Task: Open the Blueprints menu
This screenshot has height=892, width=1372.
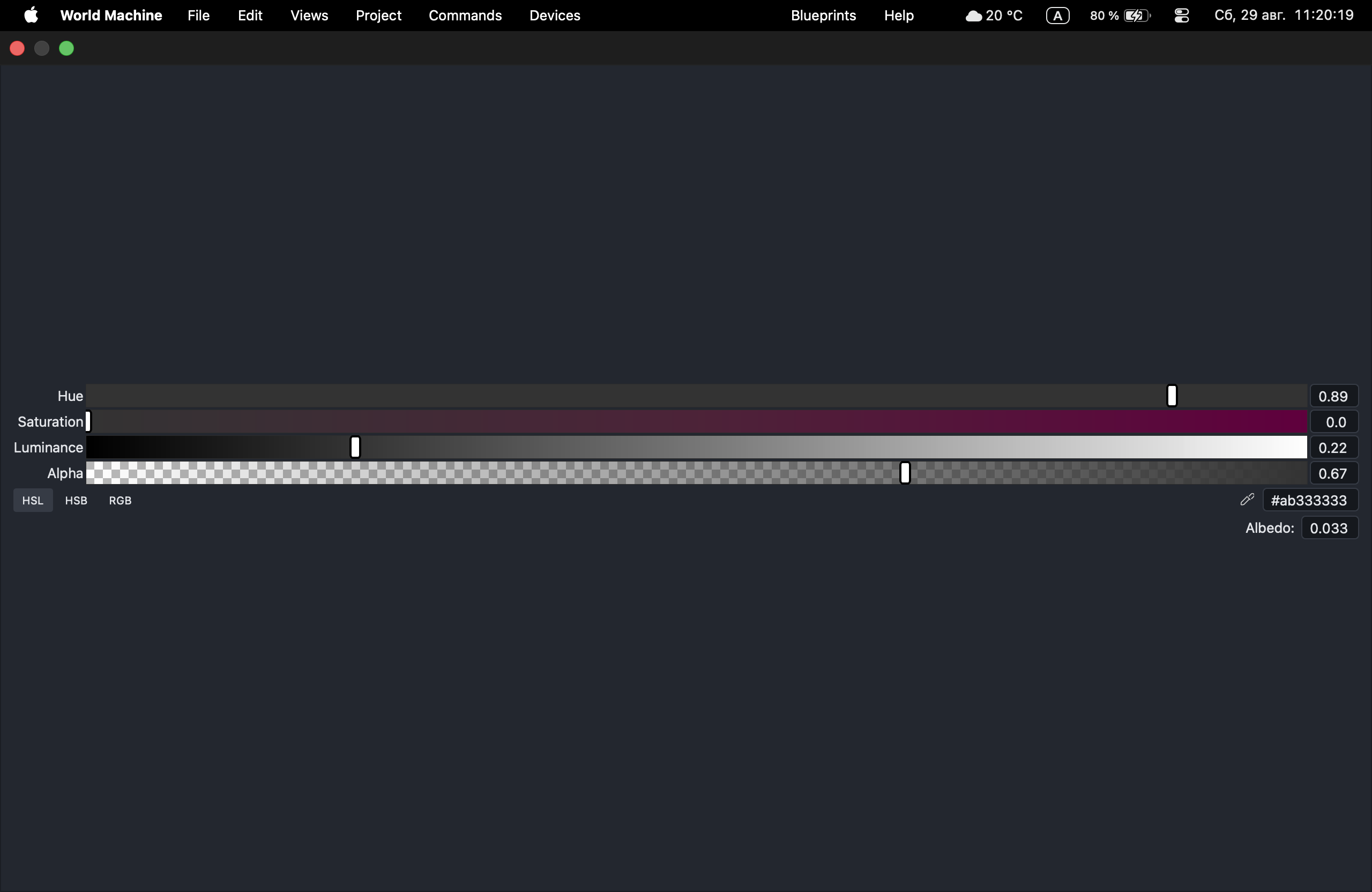Action: tap(823, 16)
